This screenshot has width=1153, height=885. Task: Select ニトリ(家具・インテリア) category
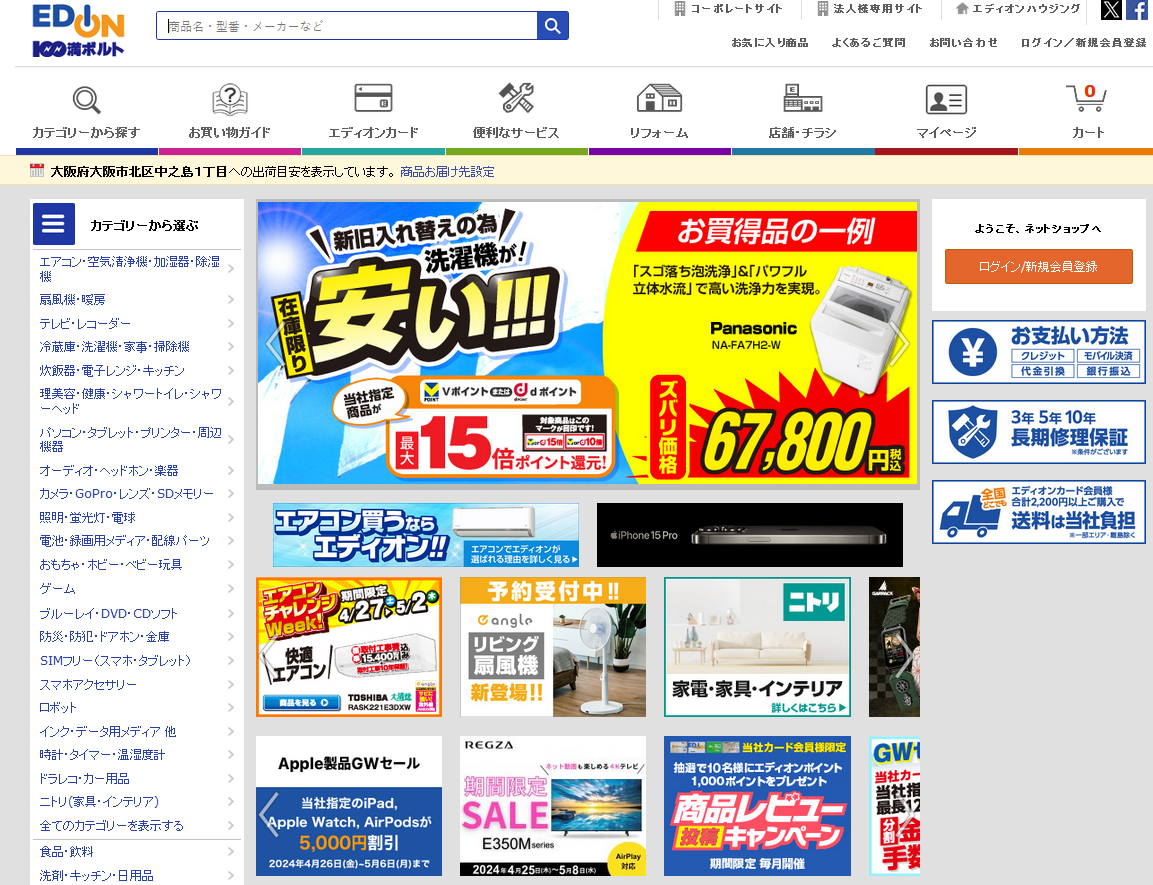[x=137, y=802]
